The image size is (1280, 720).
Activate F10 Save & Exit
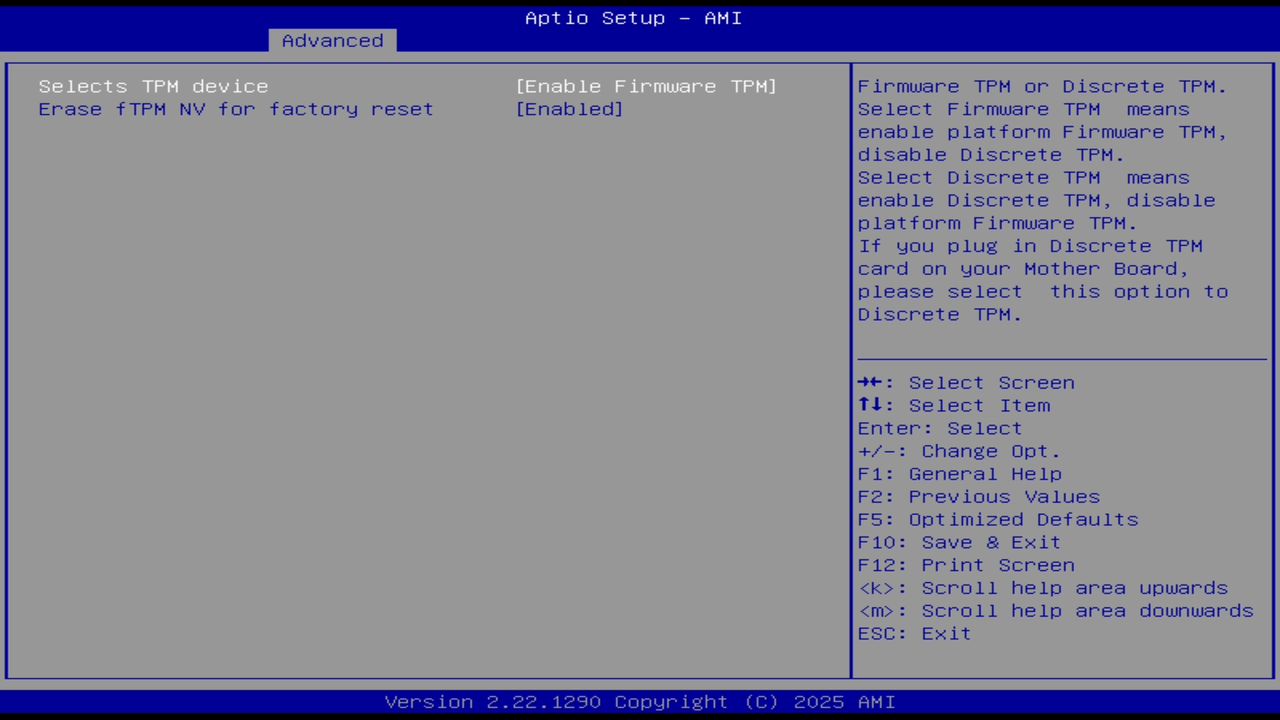[958, 541]
